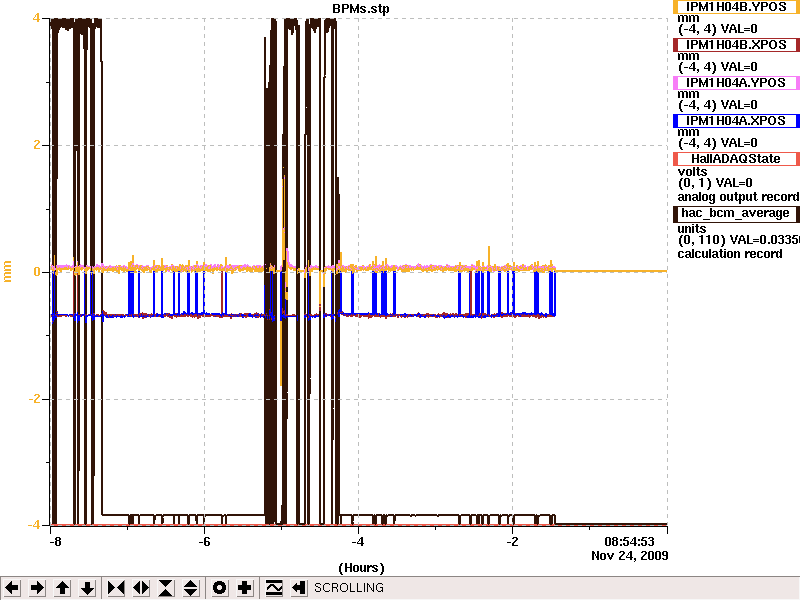Pan the graph left with left arrow
The image size is (800, 600).
click(x=12, y=588)
